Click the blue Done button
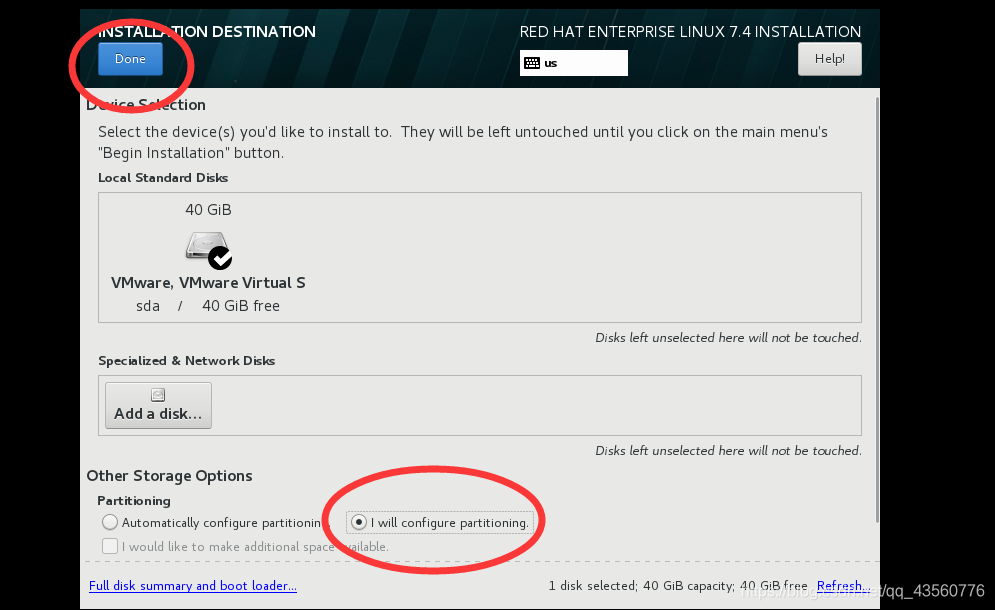Image resolution: width=995 pixels, height=610 pixels. 130,59
